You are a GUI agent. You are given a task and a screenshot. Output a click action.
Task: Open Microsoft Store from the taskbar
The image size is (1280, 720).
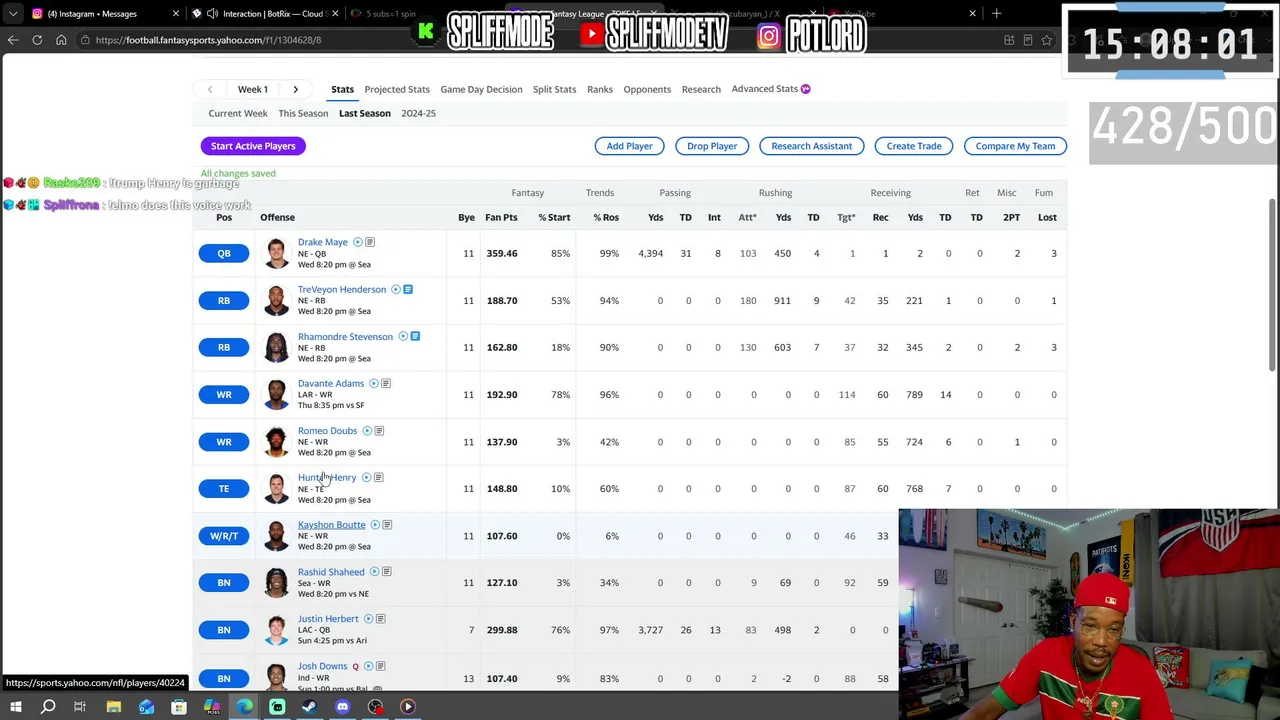pos(179,707)
